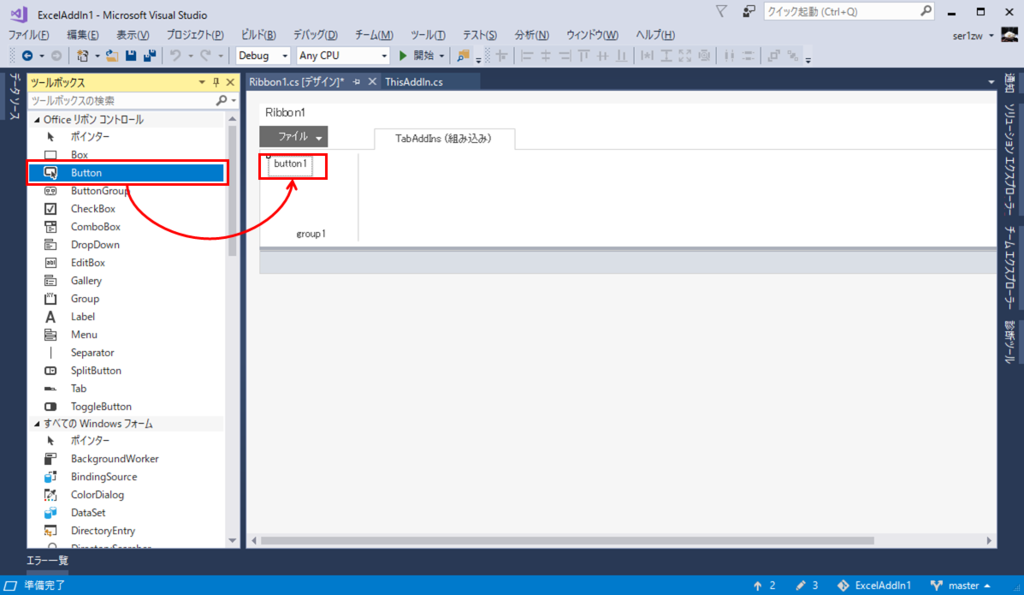This screenshot has height=595, width=1024.
Task: Select BackgroundWorker in Windows Forms list
Action: (125, 458)
